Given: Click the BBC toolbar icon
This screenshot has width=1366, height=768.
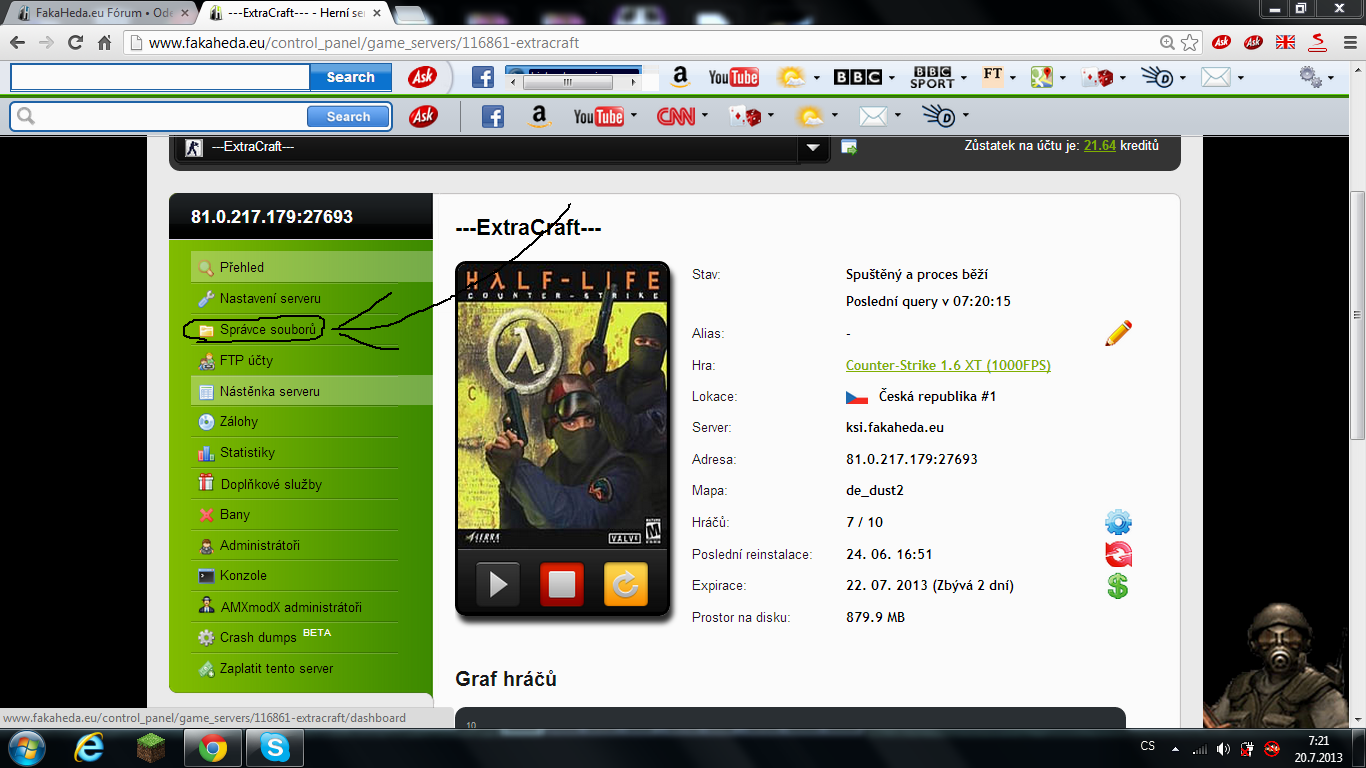Looking at the screenshot, I should coord(858,77).
